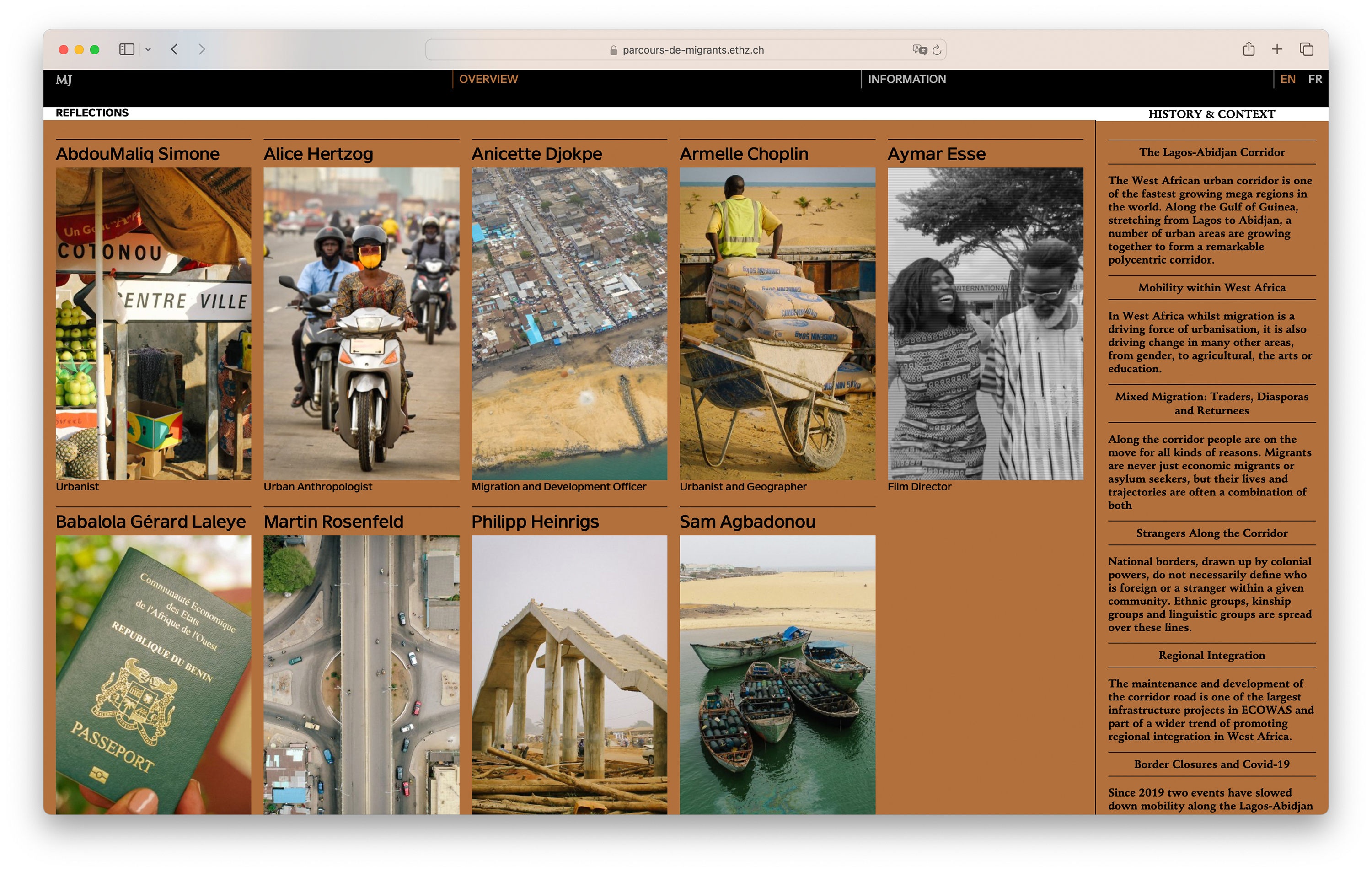The width and height of the screenshot is (1372, 872).
Task: Expand the Regional Integration heading
Action: tap(1211, 656)
